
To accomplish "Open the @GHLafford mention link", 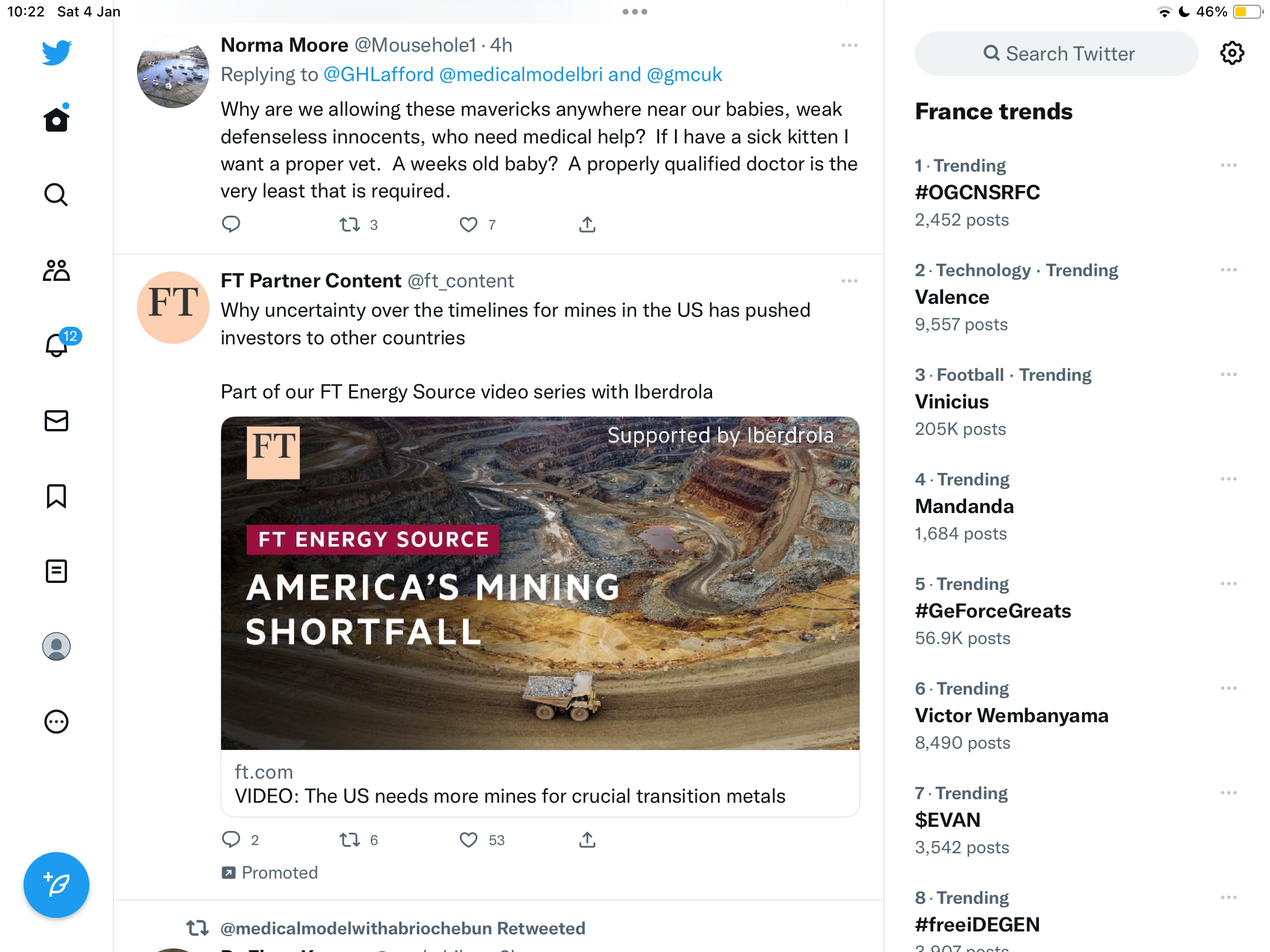I will (x=379, y=75).
